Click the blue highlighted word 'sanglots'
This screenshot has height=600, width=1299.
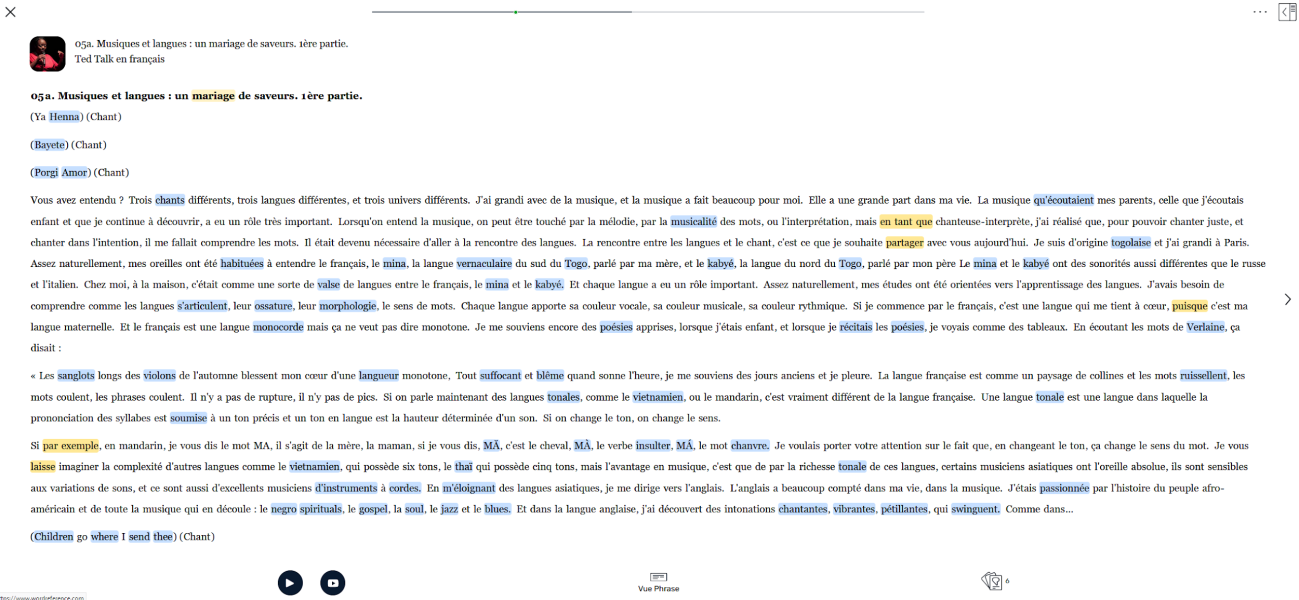[76, 376]
